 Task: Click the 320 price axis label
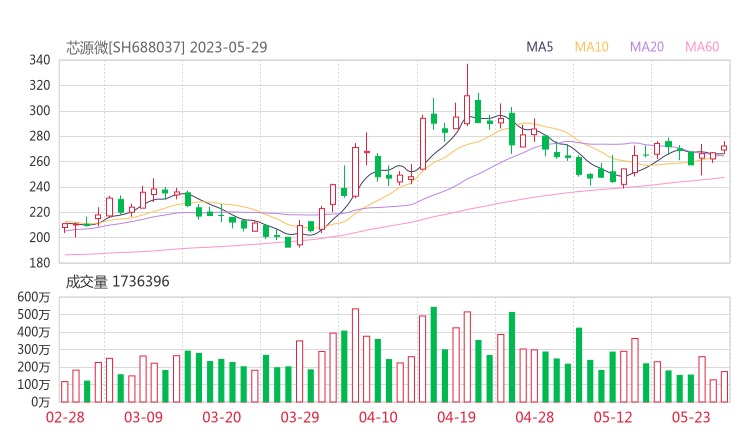tap(40, 86)
